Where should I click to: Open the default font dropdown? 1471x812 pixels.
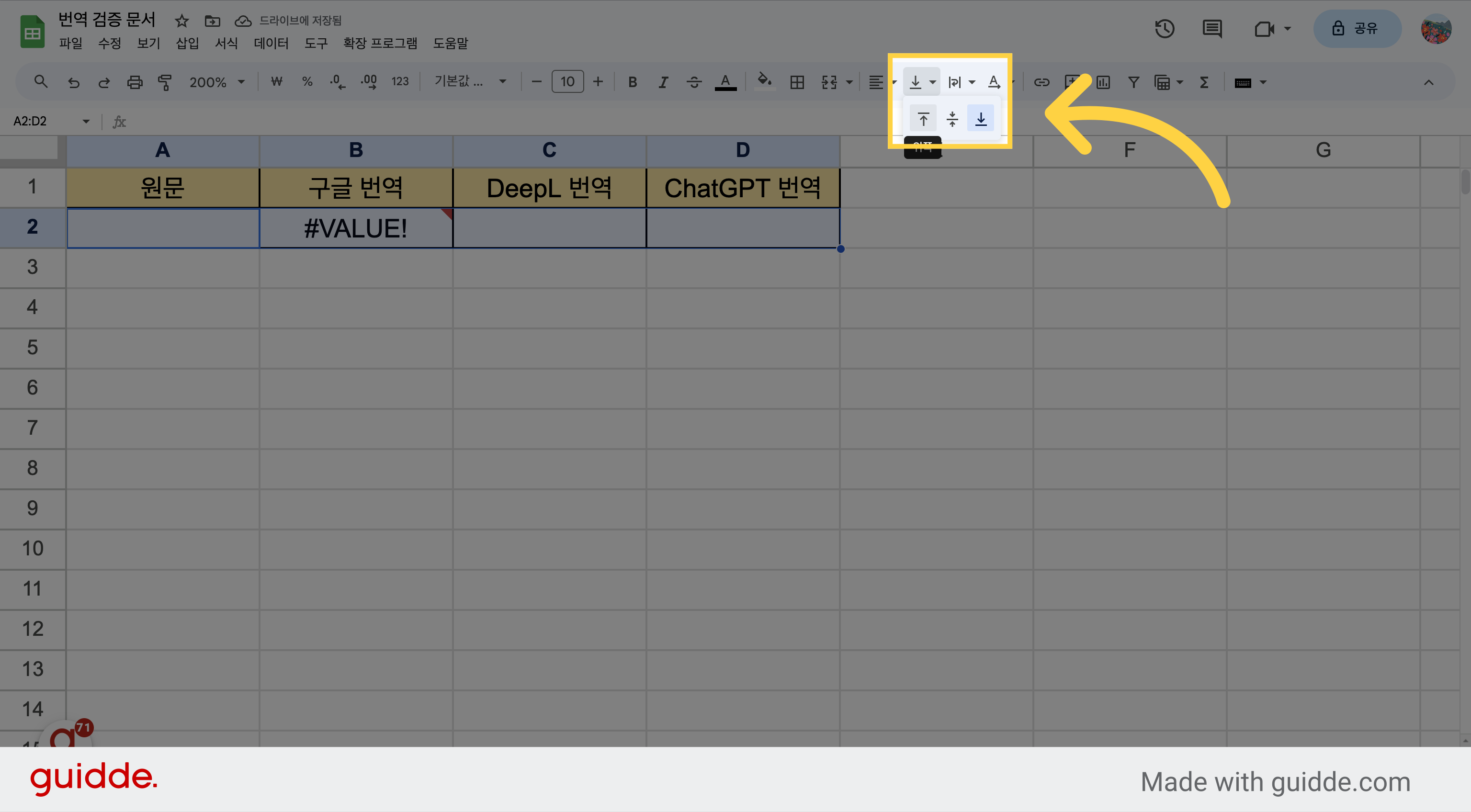point(470,82)
